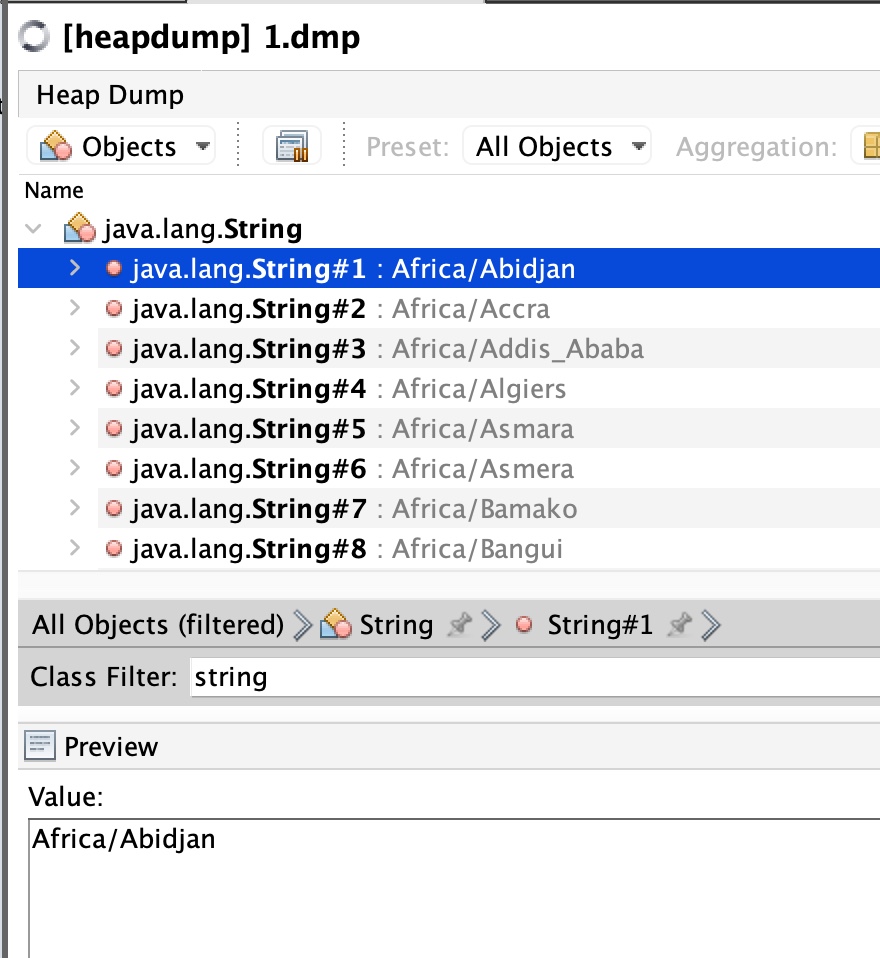
Task: Click the String breadcrumb link
Action: coord(395,626)
